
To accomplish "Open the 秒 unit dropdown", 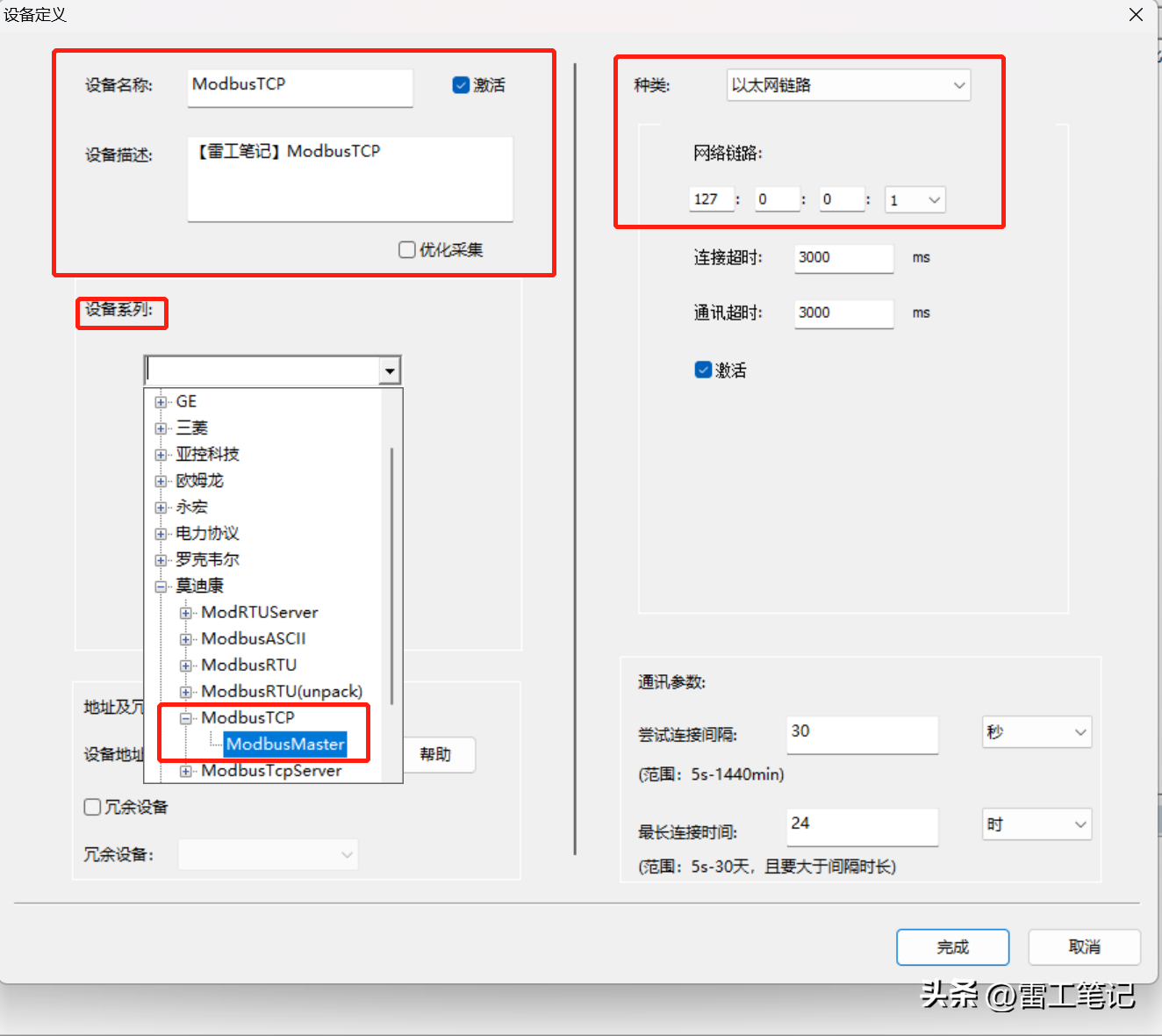I will tap(1036, 732).
